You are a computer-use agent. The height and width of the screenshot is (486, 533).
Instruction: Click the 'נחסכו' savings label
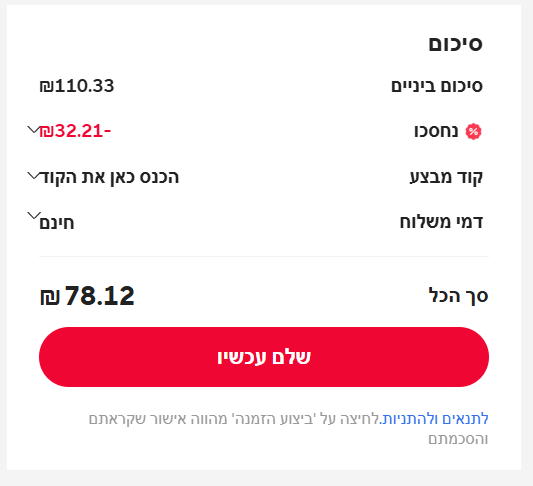pos(436,131)
